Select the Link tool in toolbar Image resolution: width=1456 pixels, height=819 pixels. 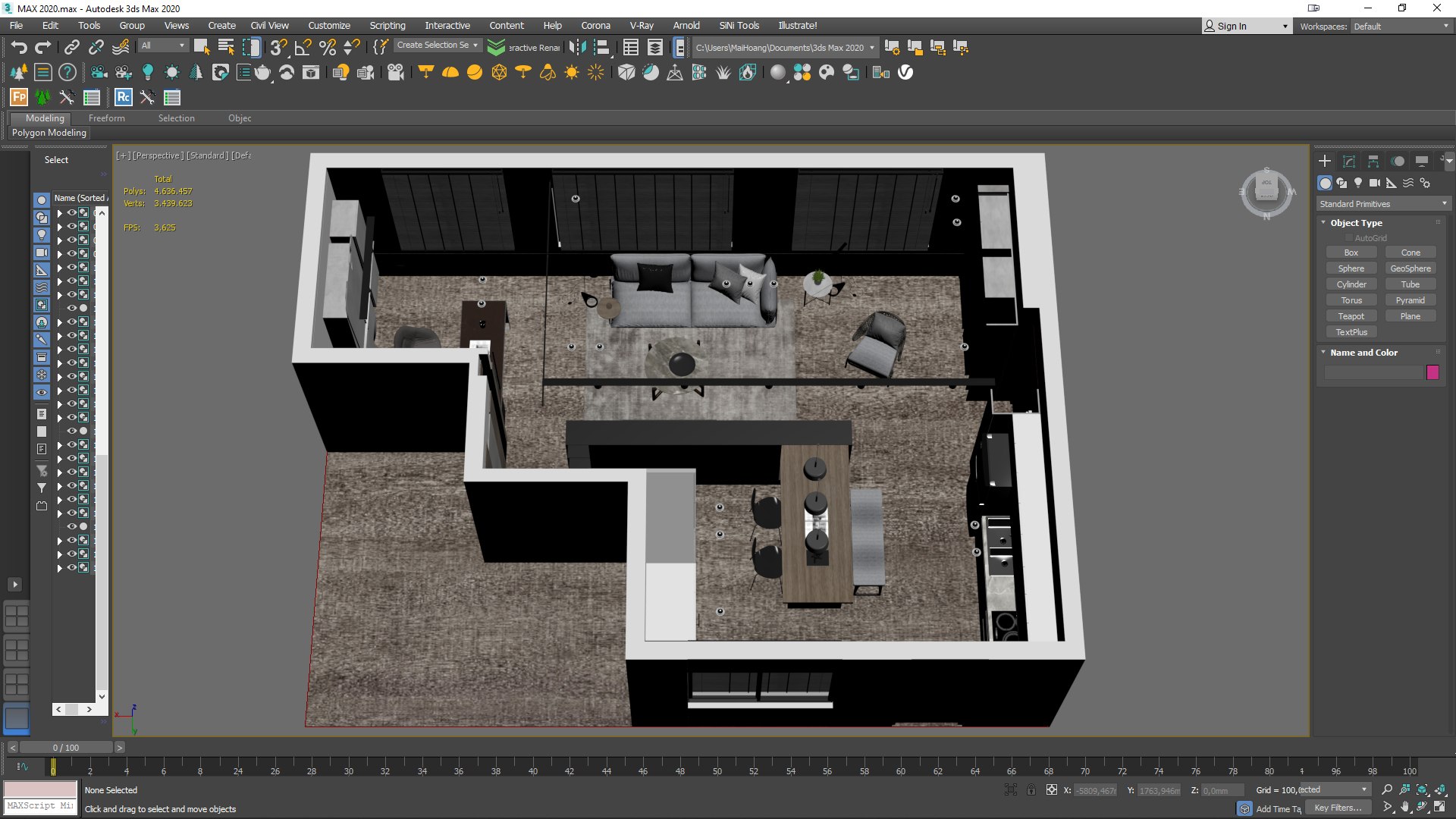pos(71,48)
